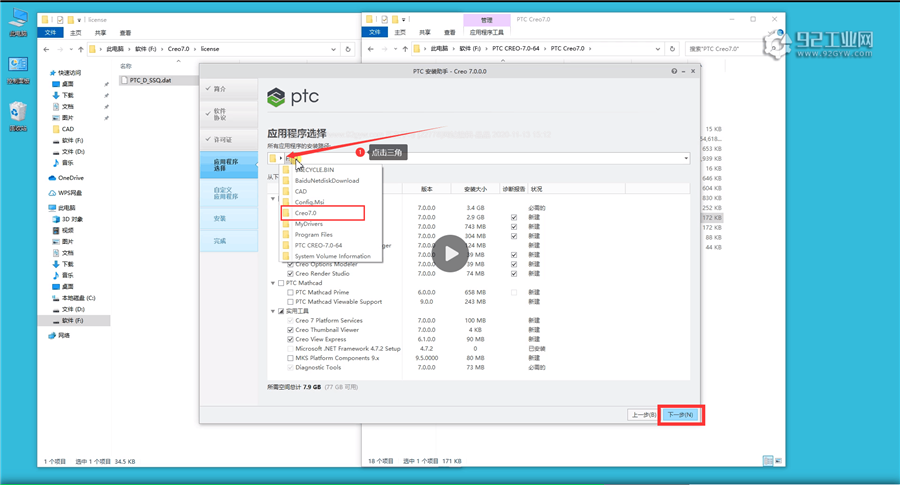Click PTC CREO-7.0-64 in the address breadcrumb
The height and width of the screenshot is (485, 900).
(515, 49)
